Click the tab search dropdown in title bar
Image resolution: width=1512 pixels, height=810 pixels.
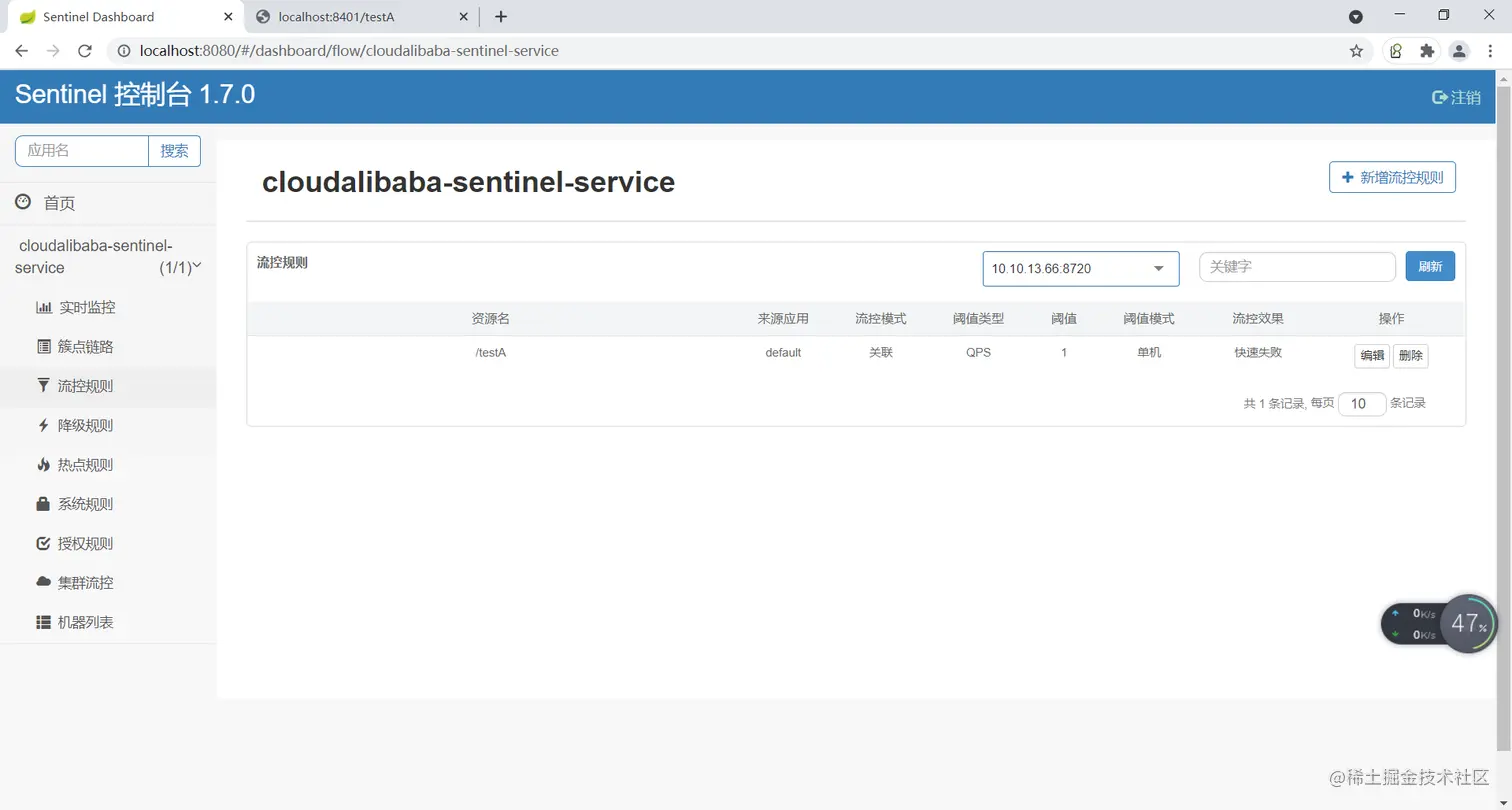(1356, 17)
